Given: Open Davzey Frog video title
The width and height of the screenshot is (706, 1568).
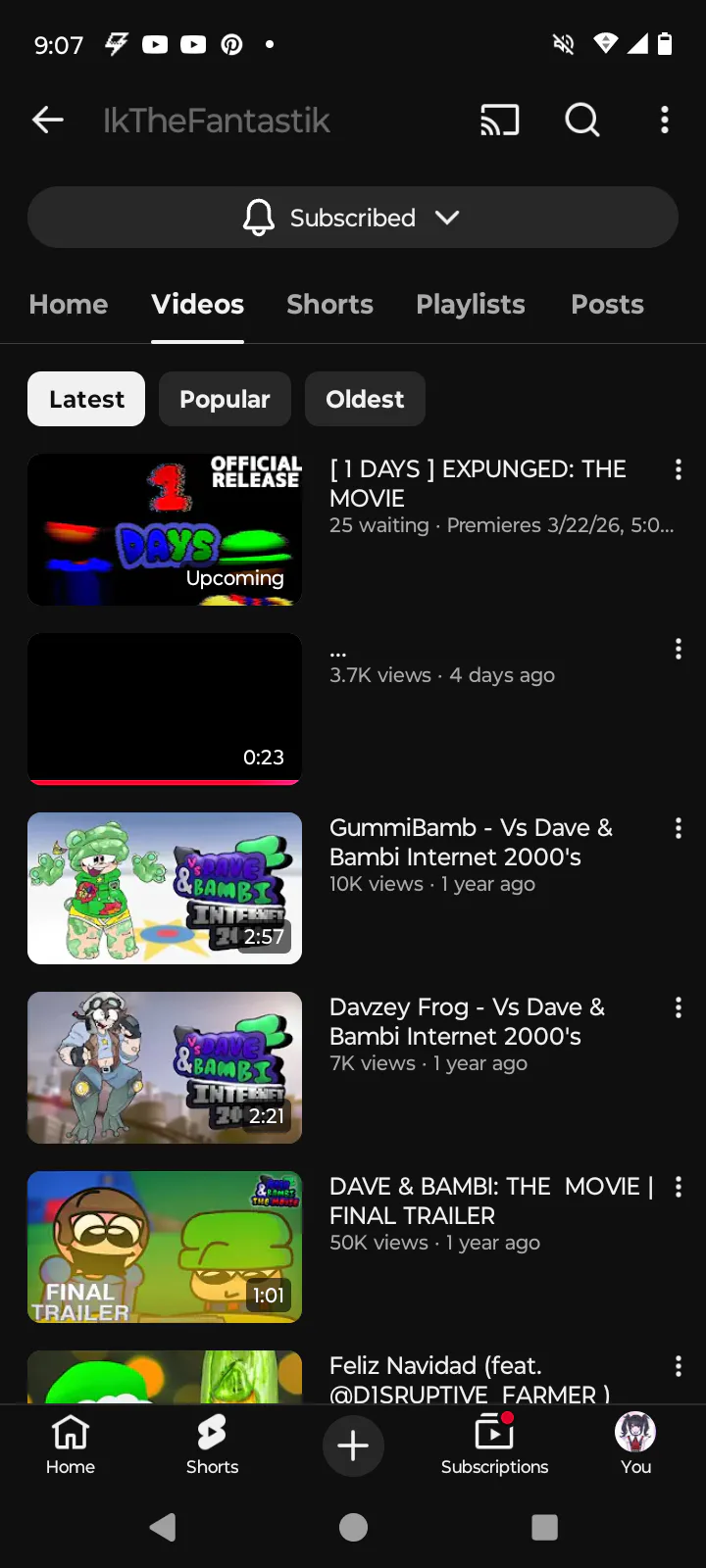Looking at the screenshot, I should click(x=467, y=1021).
